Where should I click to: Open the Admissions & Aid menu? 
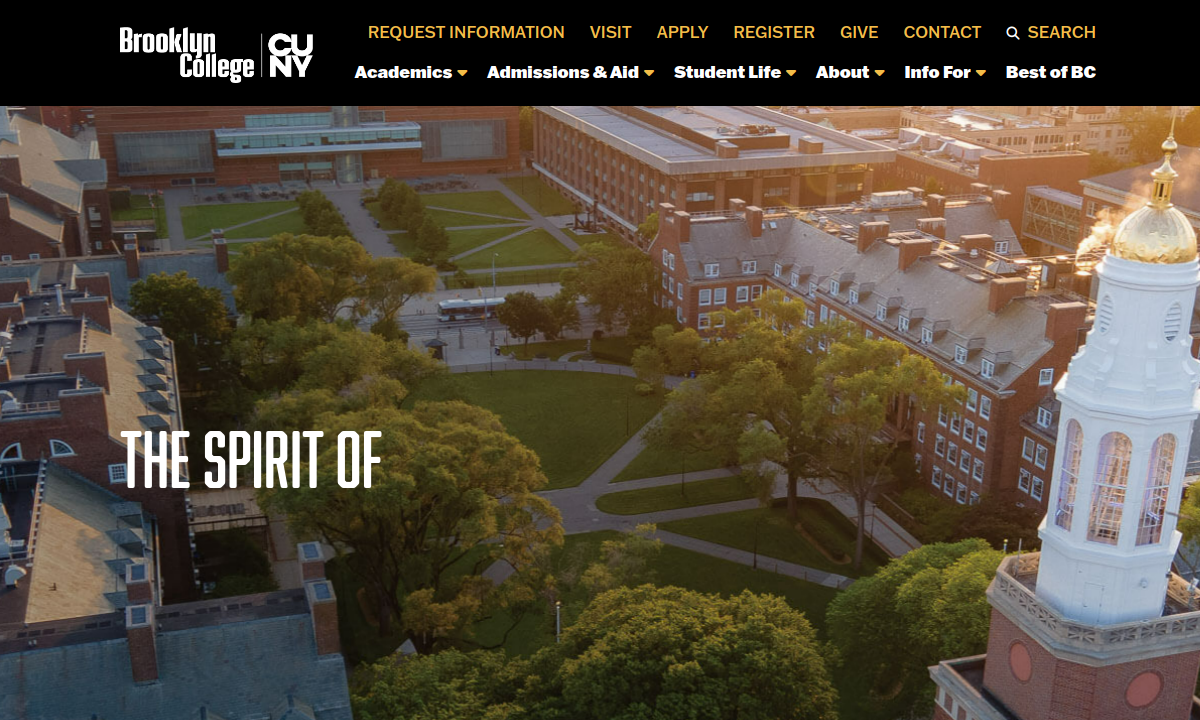563,72
